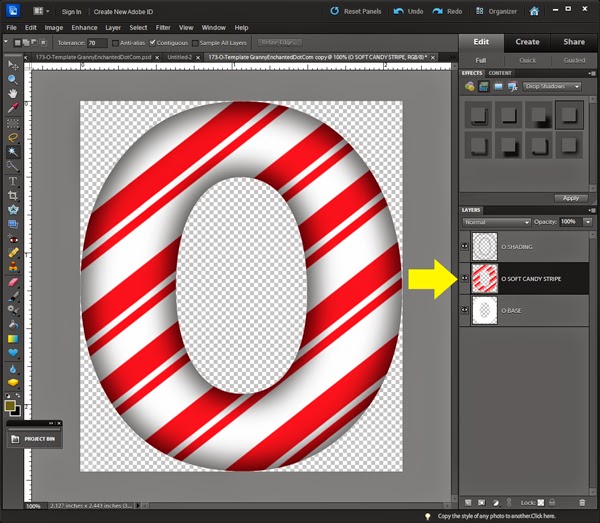Open the tool preset dropdown arrow
The width and height of the screenshot is (600, 523).
[x=6, y=42]
